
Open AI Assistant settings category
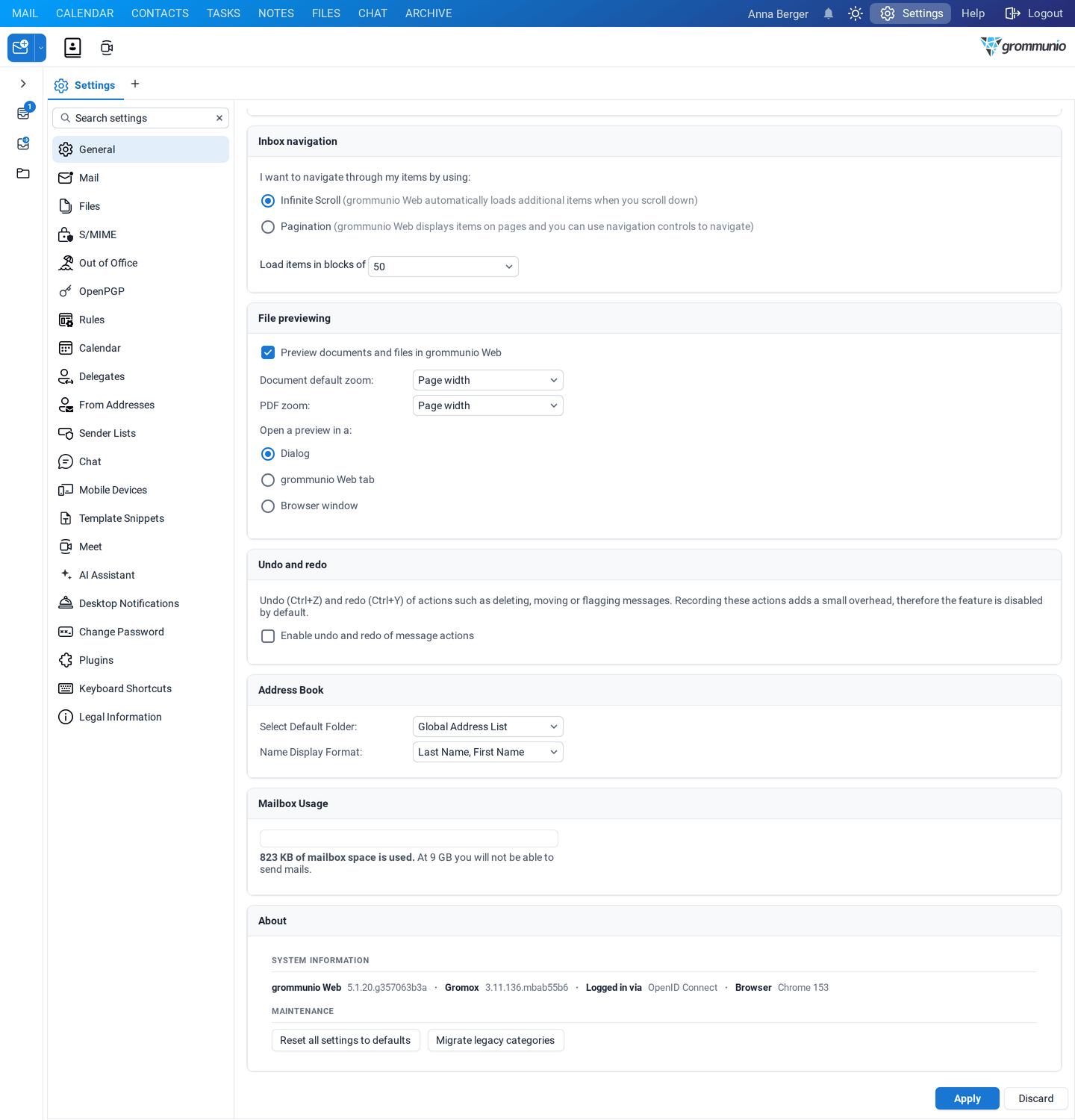140,575
